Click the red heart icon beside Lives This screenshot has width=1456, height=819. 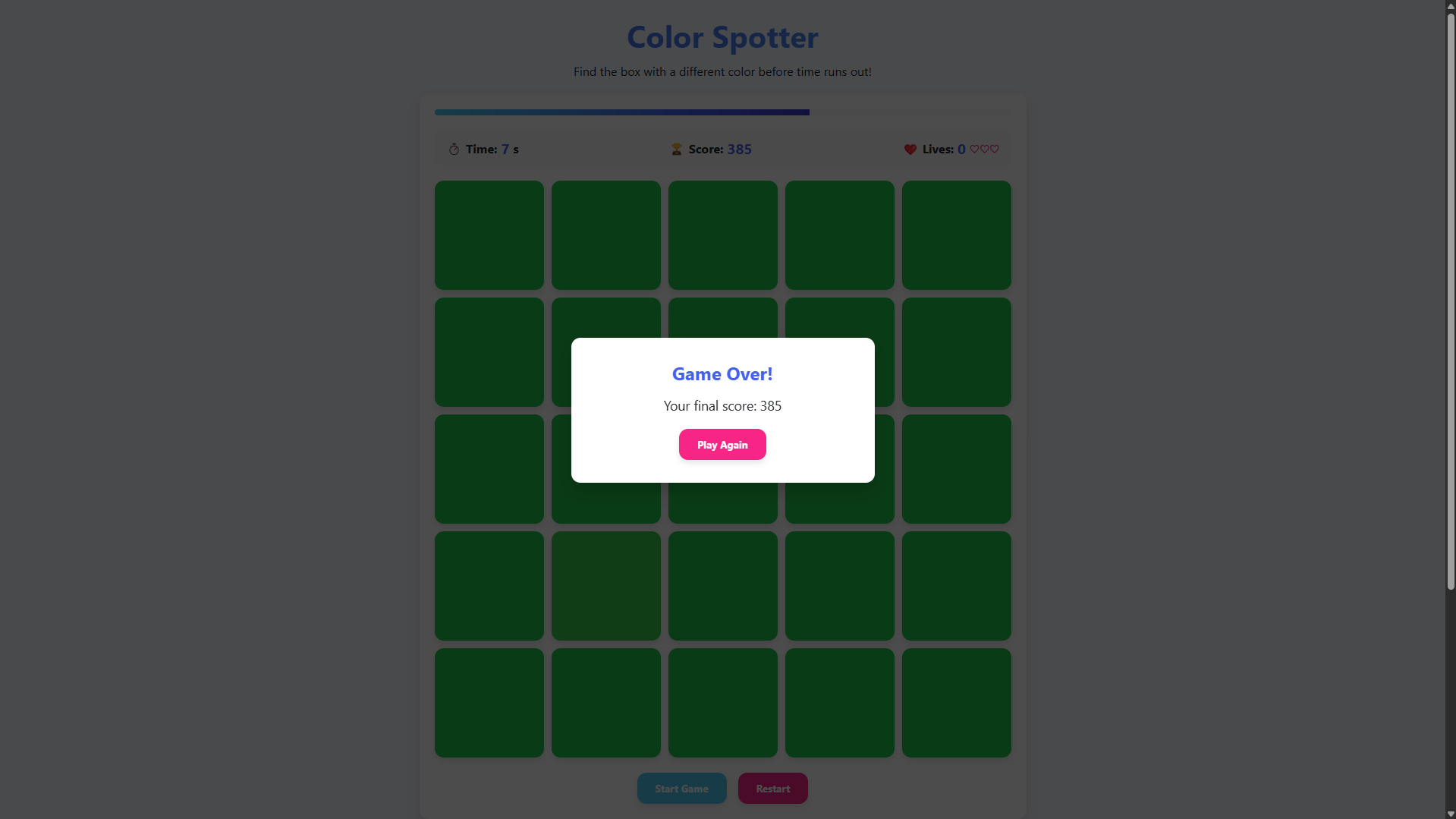point(910,150)
